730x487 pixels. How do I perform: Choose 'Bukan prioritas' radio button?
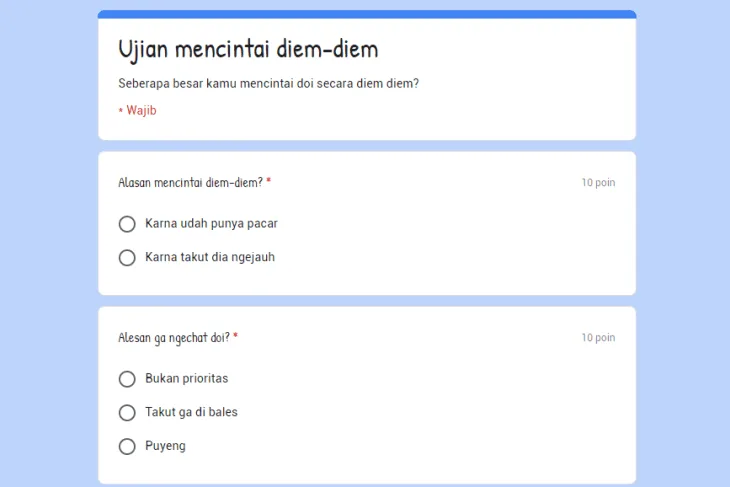(x=127, y=379)
